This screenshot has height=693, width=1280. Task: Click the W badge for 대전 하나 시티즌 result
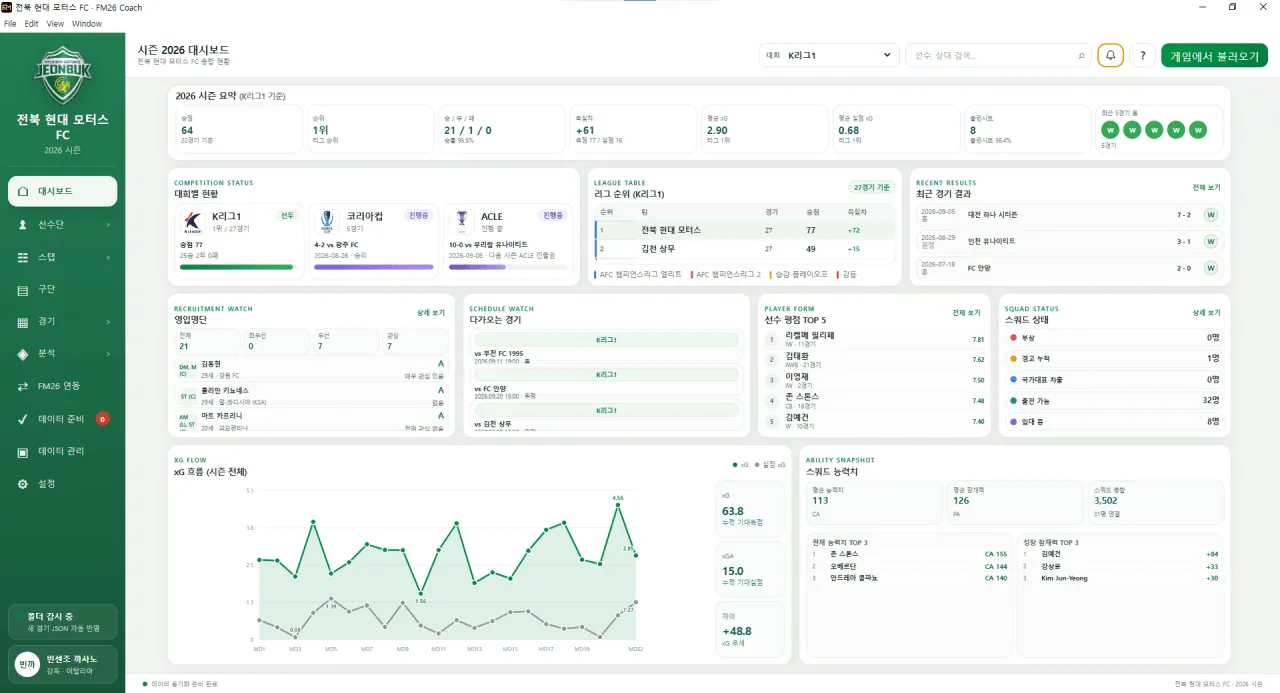pyautogui.click(x=1211, y=215)
